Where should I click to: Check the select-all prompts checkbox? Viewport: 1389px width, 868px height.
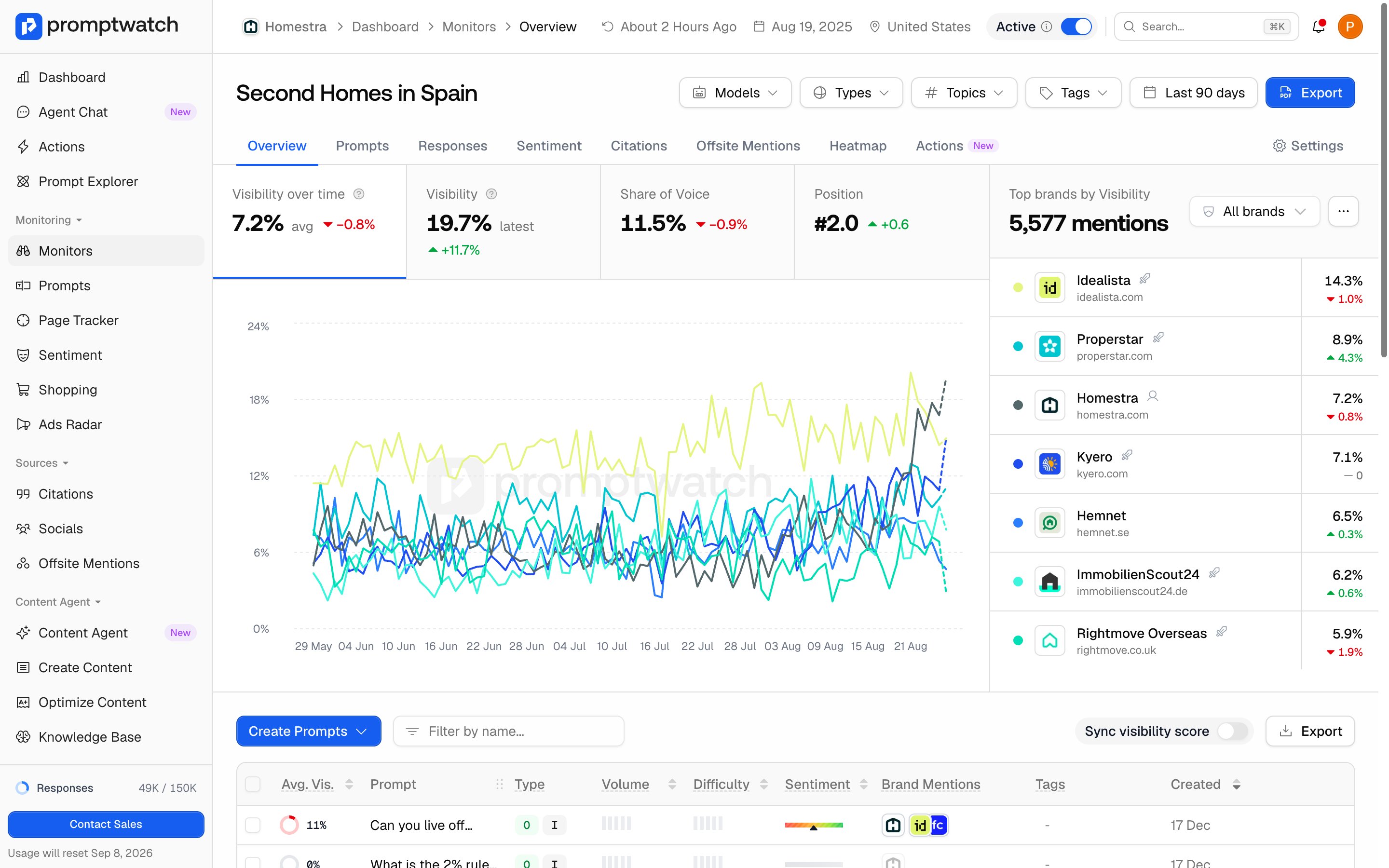tap(253, 784)
